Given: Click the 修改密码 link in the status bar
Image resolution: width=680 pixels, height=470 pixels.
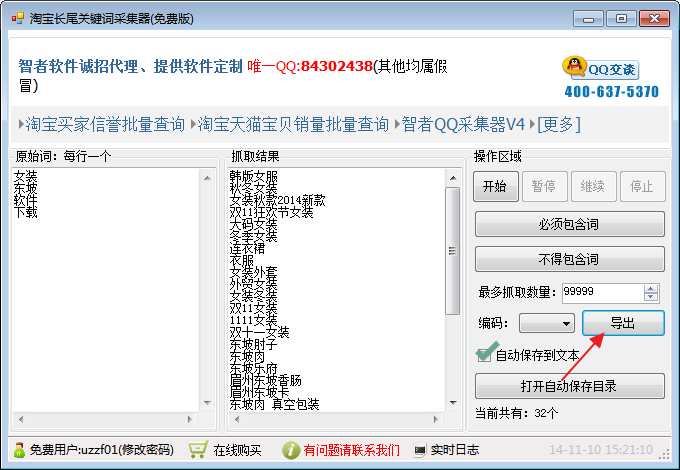Looking at the screenshot, I should click(145, 450).
